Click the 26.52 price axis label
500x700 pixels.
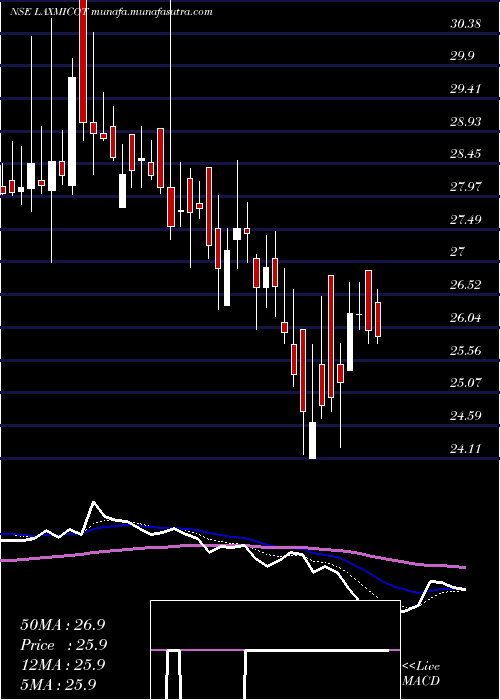tap(466, 285)
